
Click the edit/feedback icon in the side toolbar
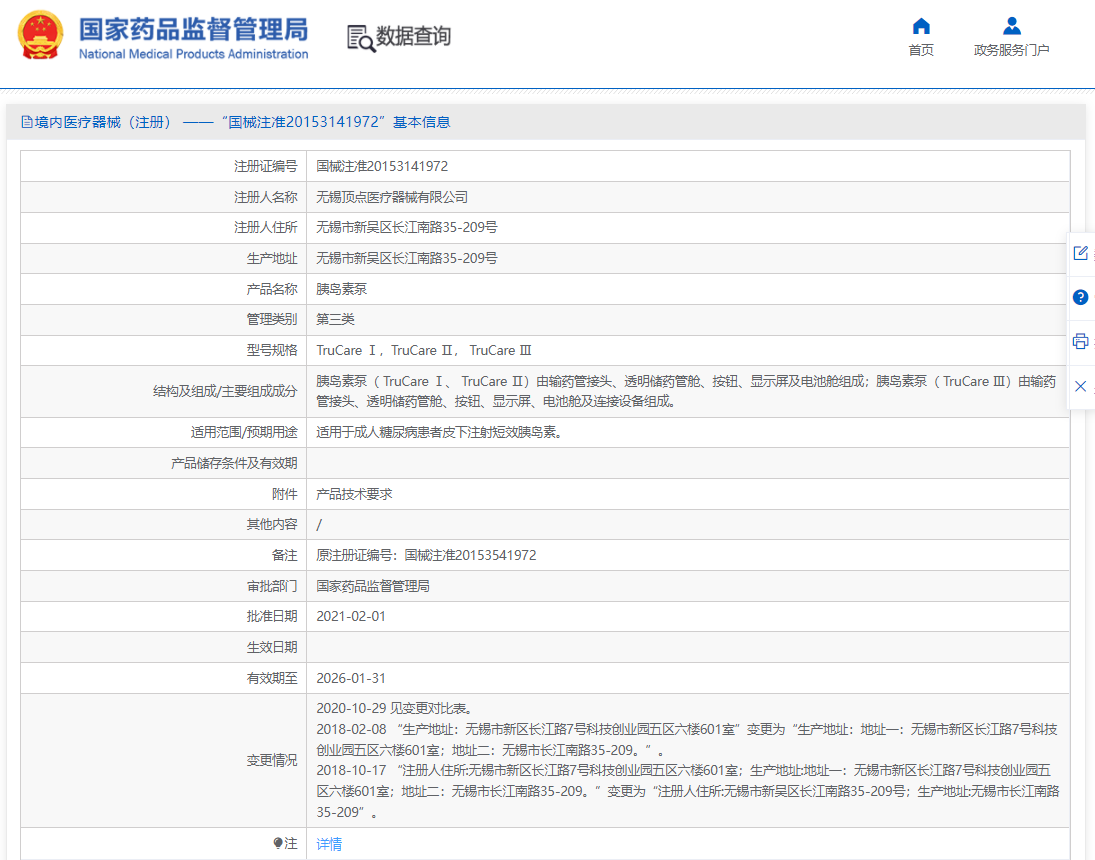pos(1080,253)
